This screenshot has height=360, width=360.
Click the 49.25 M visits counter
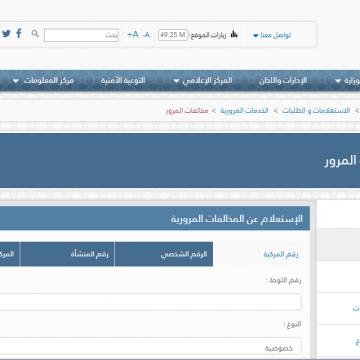click(x=173, y=35)
